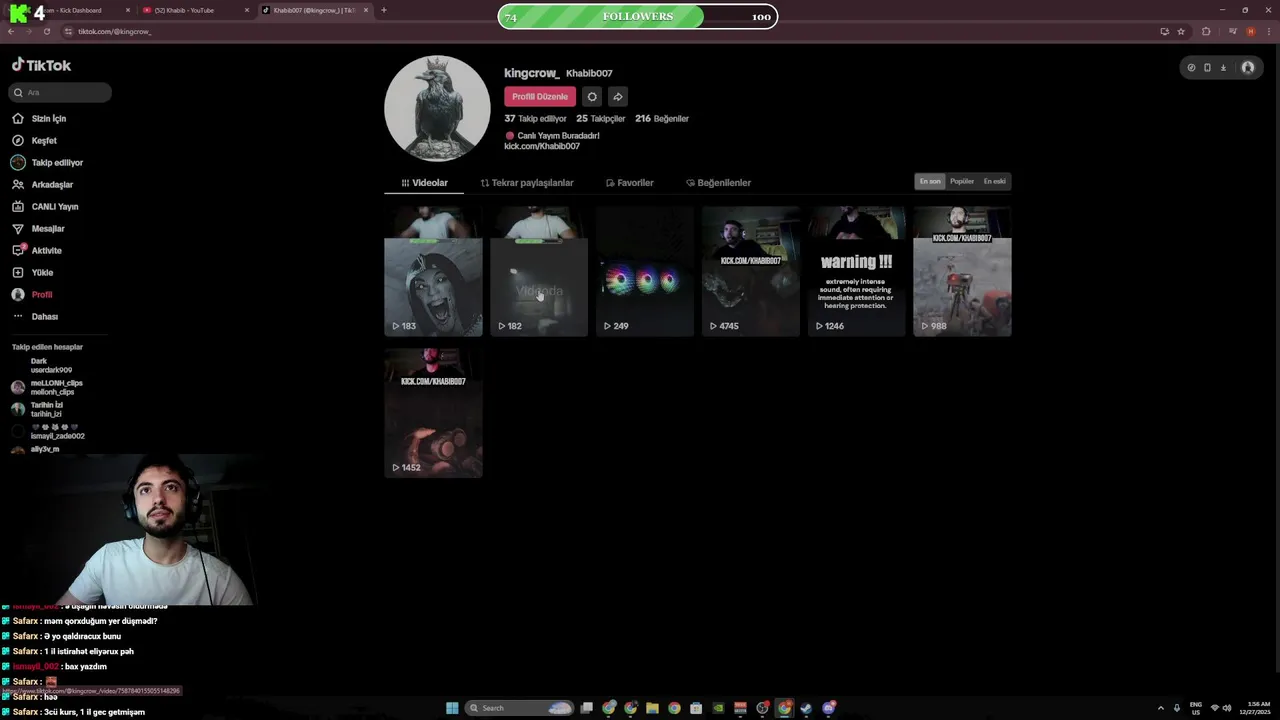Switch to Khabib - YouTube browser tab
The image size is (1280, 720).
pyautogui.click(x=195, y=10)
